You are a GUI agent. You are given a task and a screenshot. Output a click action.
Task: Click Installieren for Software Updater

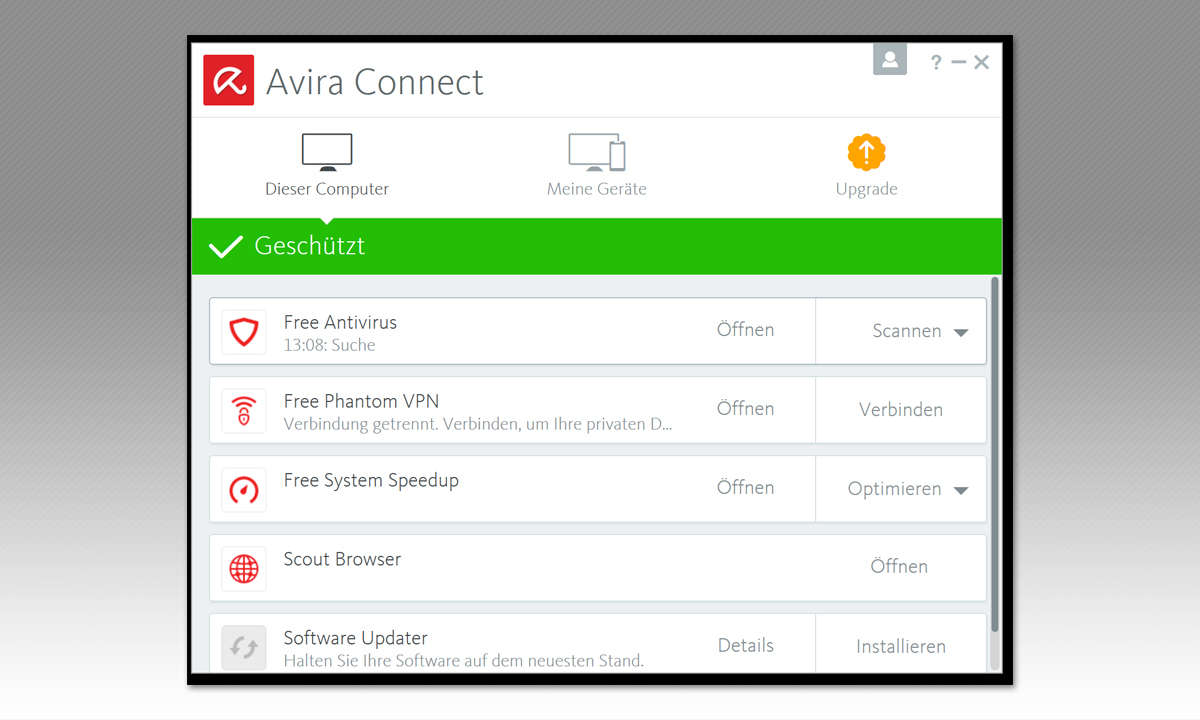point(901,647)
